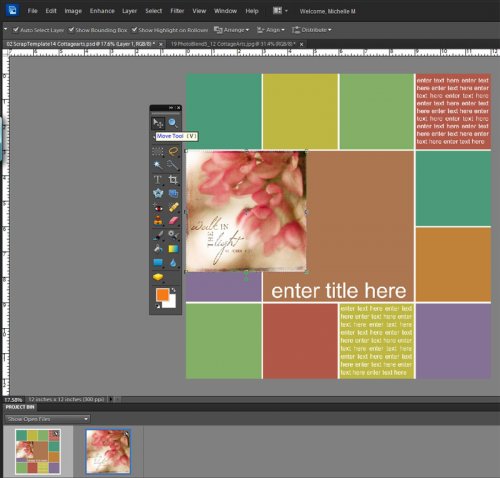Open the workspace layout switcher dropdown
The height and width of the screenshot is (478, 500).
pos(280,11)
